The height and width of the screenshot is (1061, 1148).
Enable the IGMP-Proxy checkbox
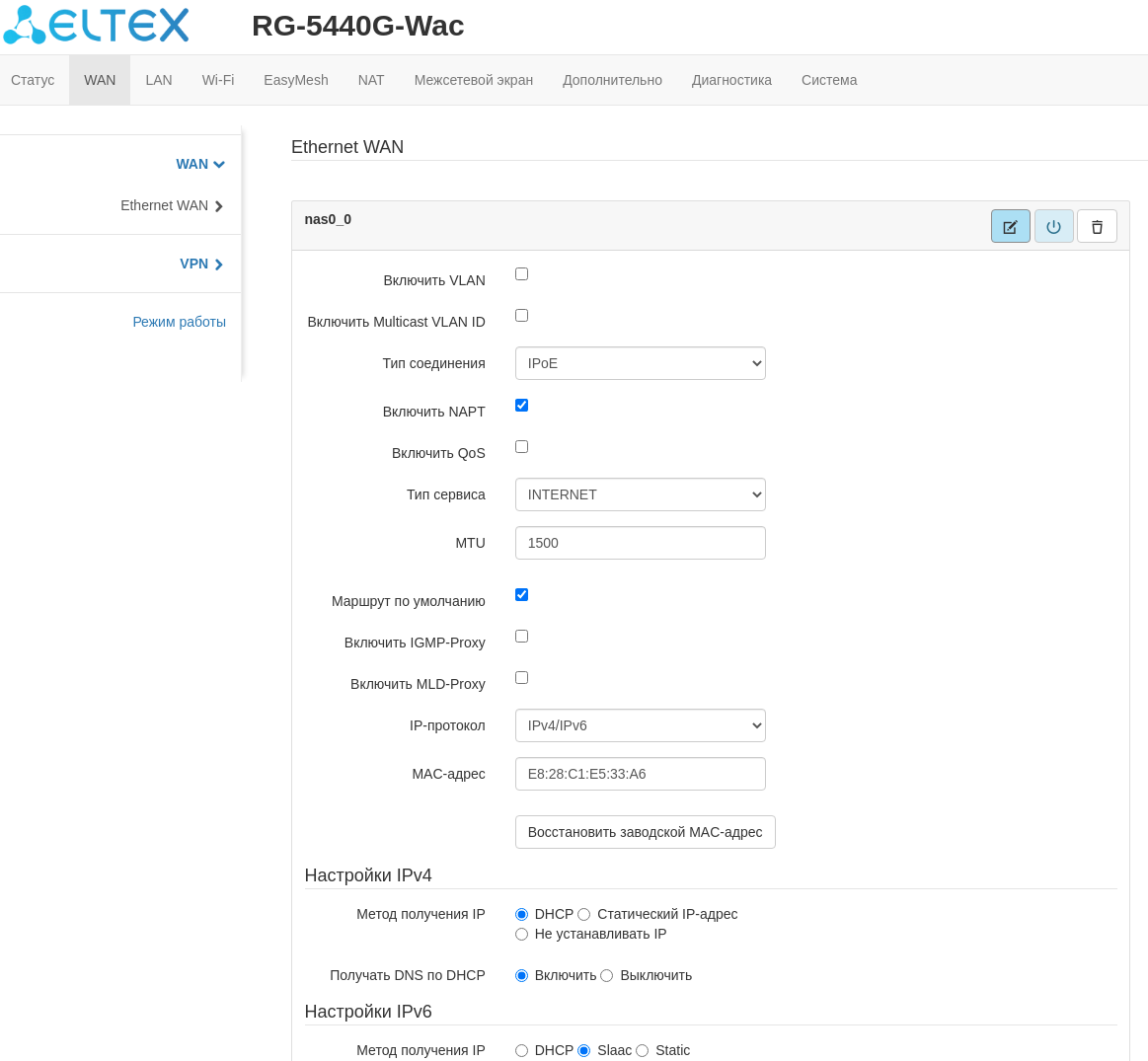tap(521, 637)
